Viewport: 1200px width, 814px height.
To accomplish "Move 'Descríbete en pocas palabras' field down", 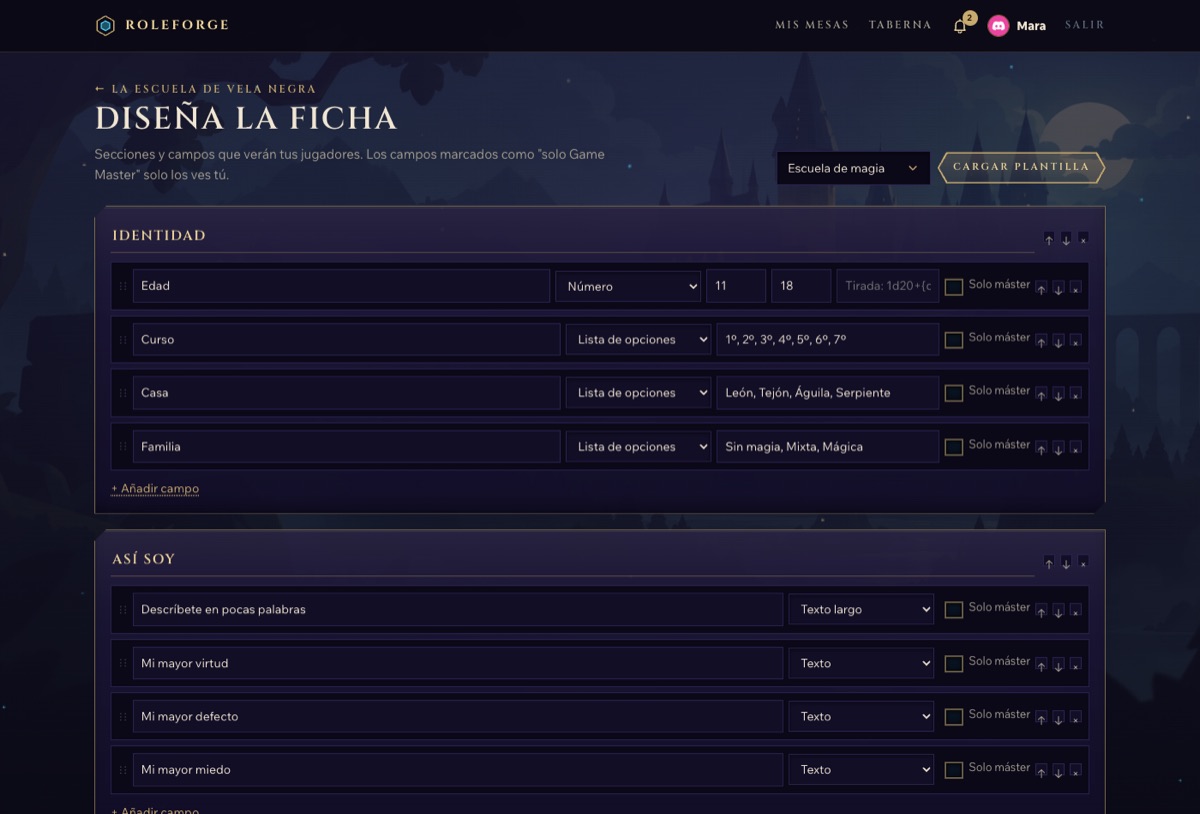I will (1058, 610).
